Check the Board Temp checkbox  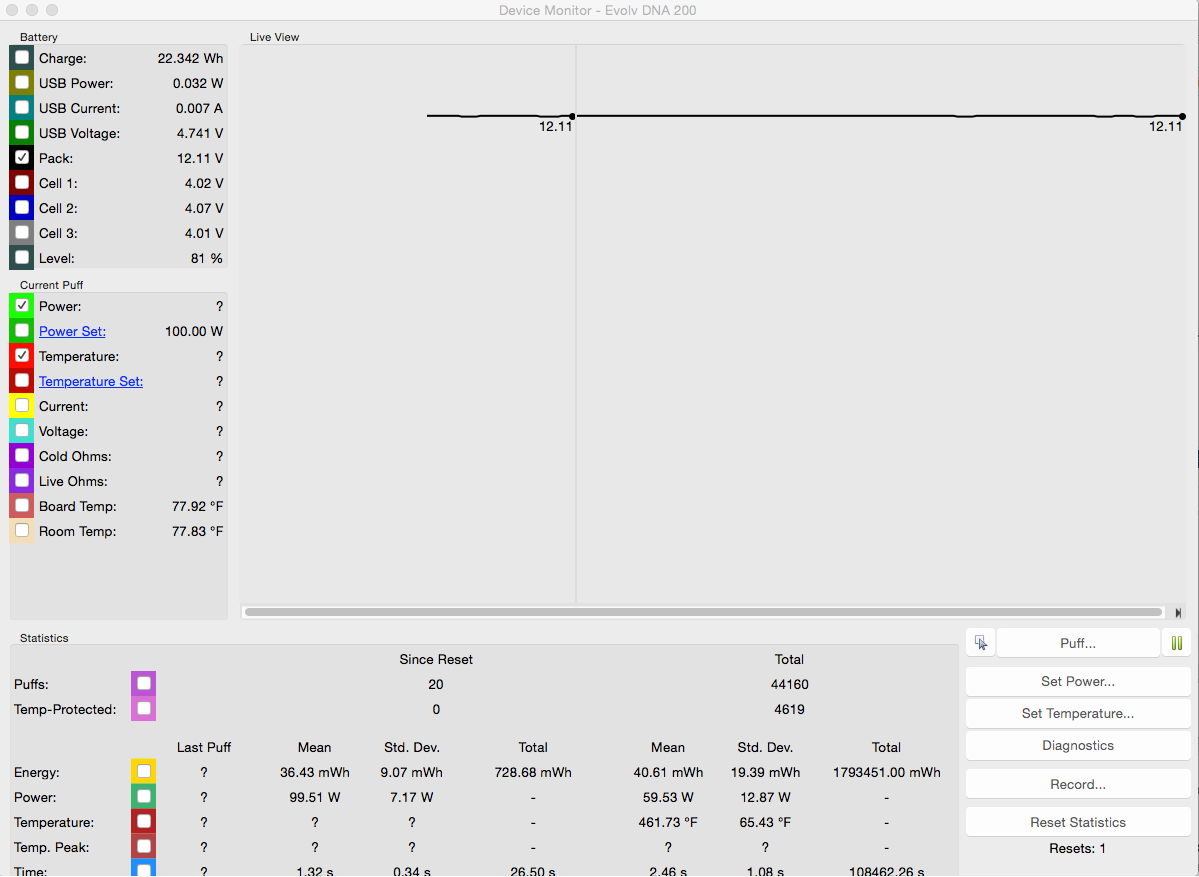pyautogui.click(x=22, y=505)
